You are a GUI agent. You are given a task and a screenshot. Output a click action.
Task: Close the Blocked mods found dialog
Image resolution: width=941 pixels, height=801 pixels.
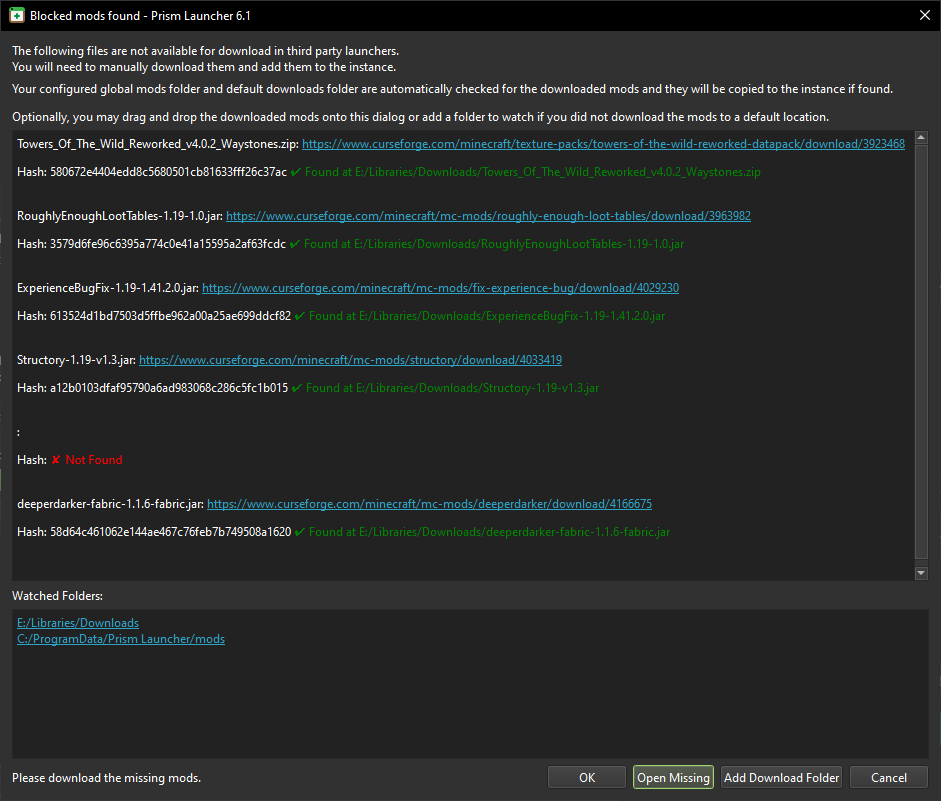click(925, 16)
